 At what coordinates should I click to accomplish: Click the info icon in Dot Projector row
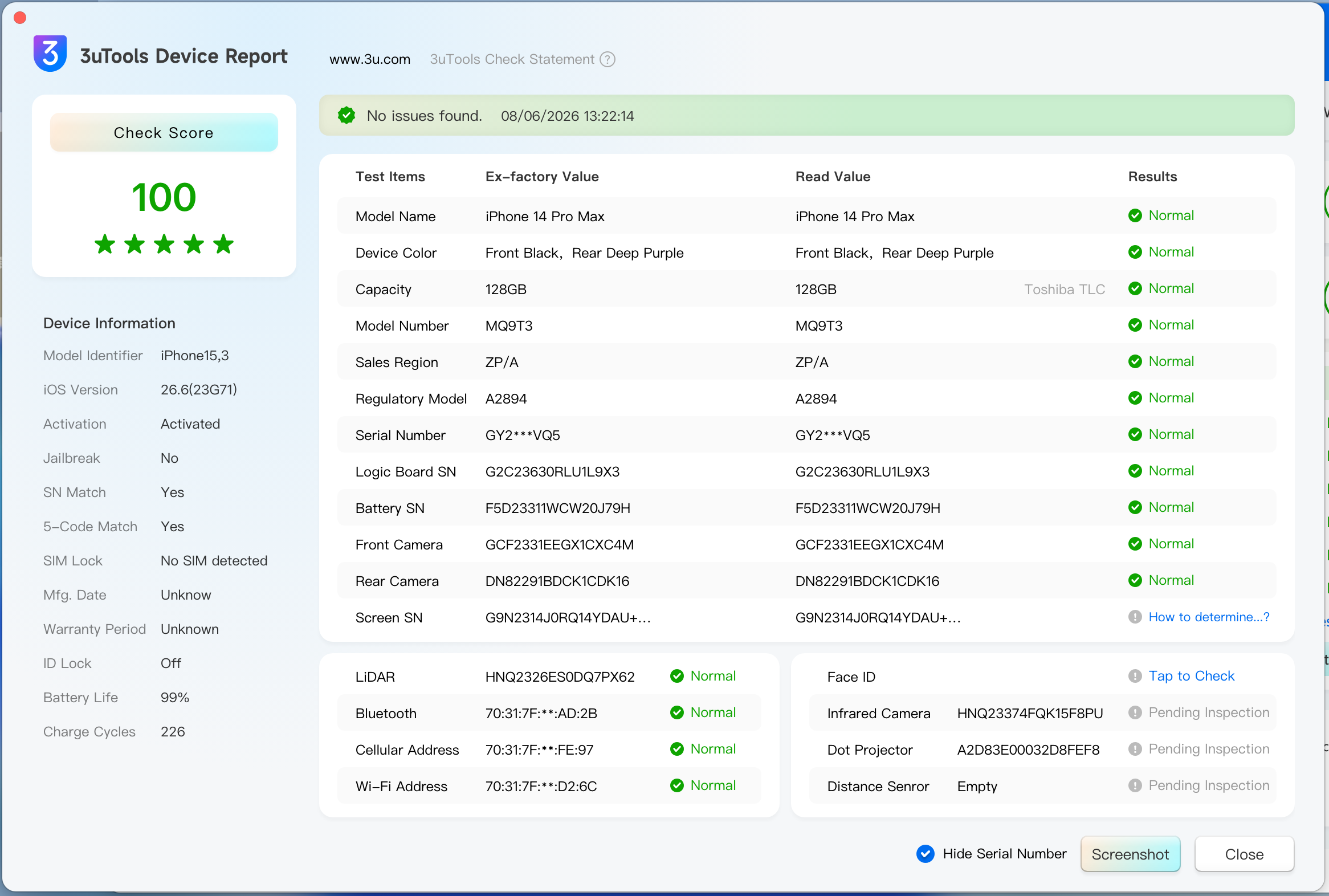click(x=1135, y=749)
